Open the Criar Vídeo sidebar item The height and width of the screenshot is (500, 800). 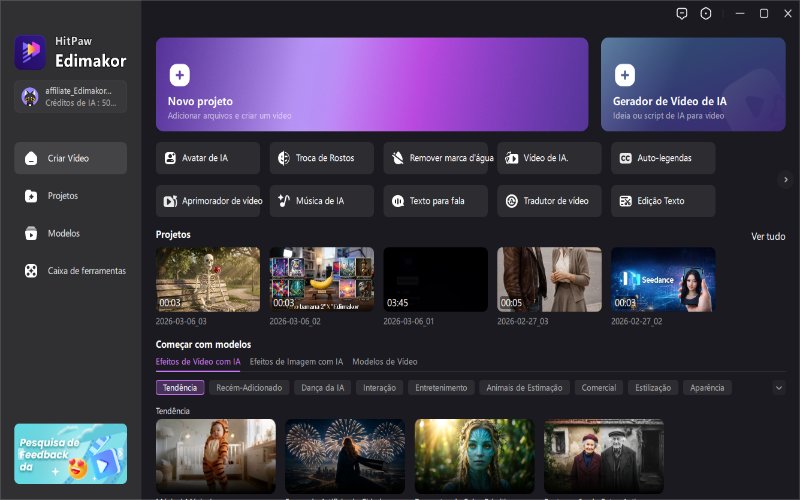click(x=70, y=158)
